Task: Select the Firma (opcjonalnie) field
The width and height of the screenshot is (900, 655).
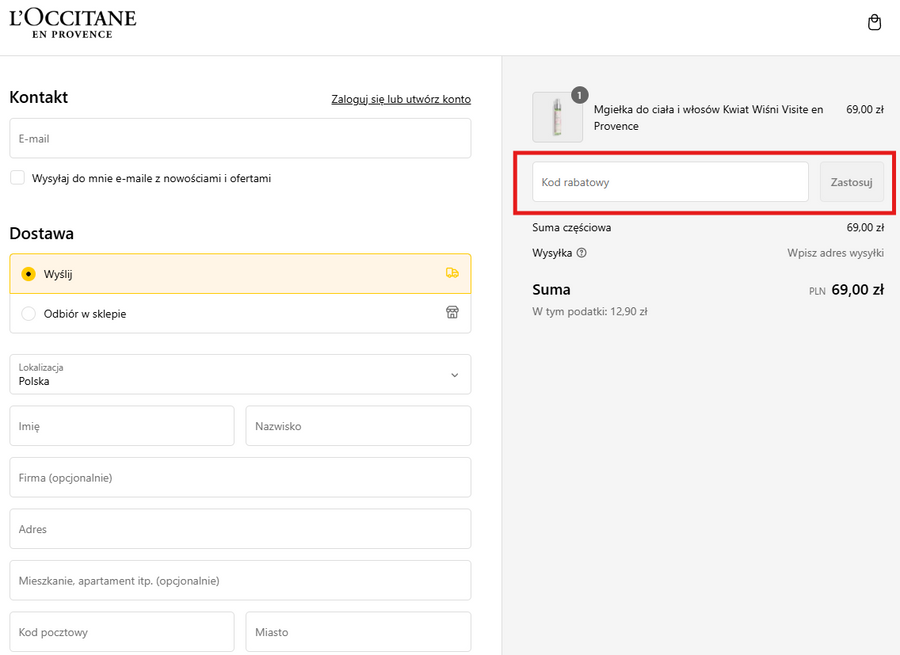Action: 240,477
